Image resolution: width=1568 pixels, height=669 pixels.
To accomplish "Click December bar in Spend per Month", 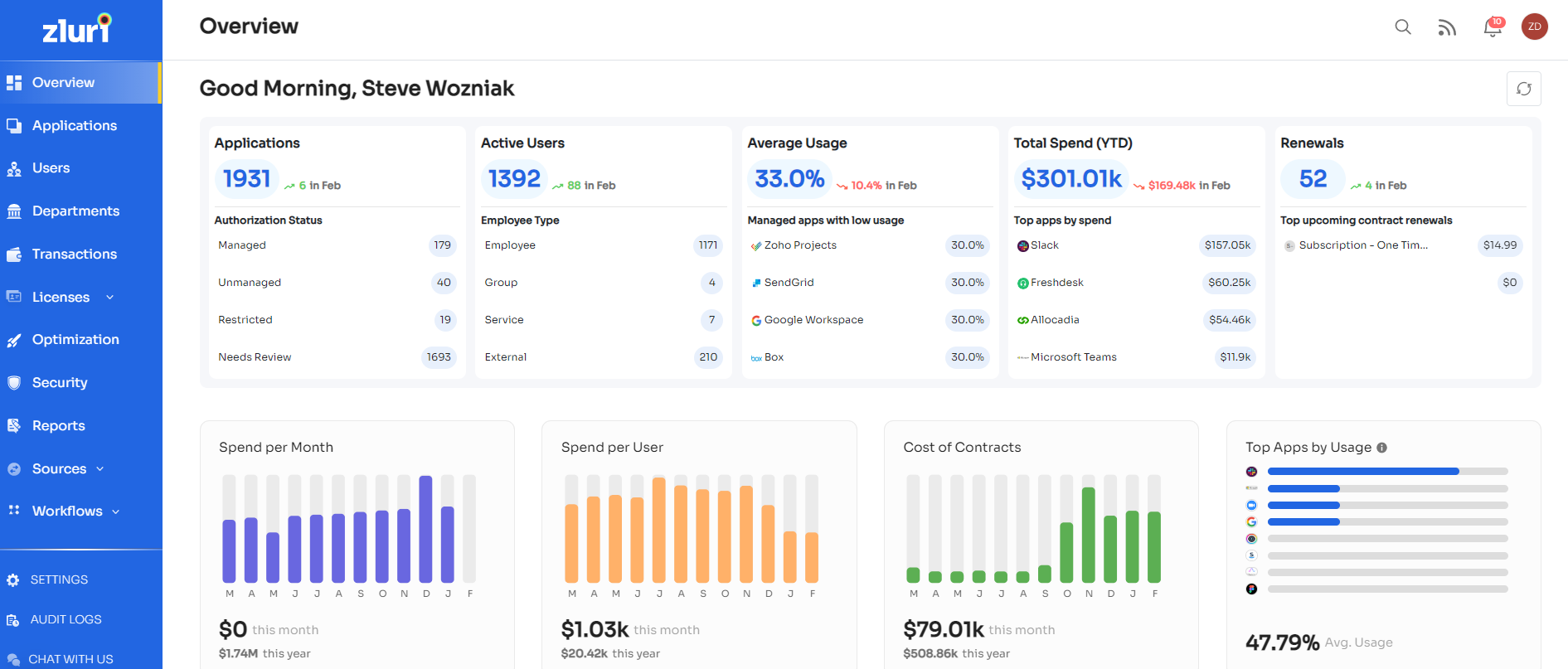I will pyautogui.click(x=426, y=529).
